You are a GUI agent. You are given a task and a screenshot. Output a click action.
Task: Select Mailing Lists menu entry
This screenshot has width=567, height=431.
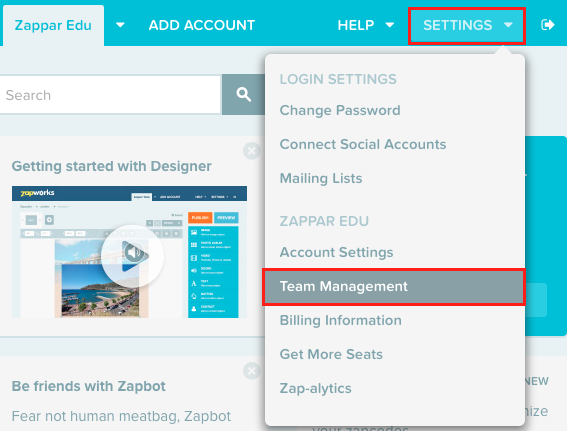[321, 178]
